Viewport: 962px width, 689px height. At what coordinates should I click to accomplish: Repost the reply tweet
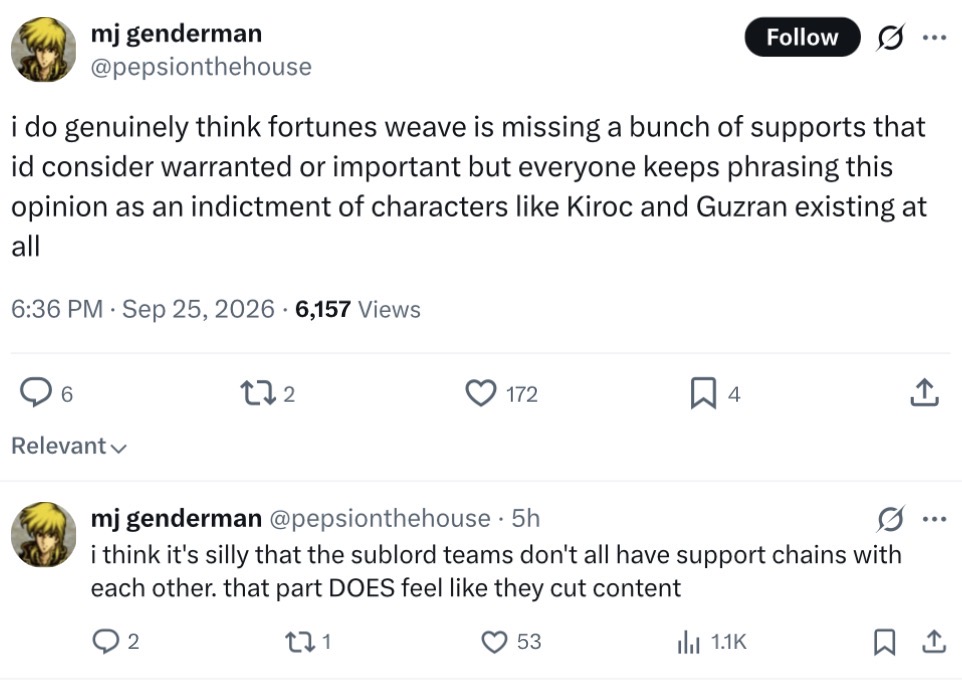point(309,641)
